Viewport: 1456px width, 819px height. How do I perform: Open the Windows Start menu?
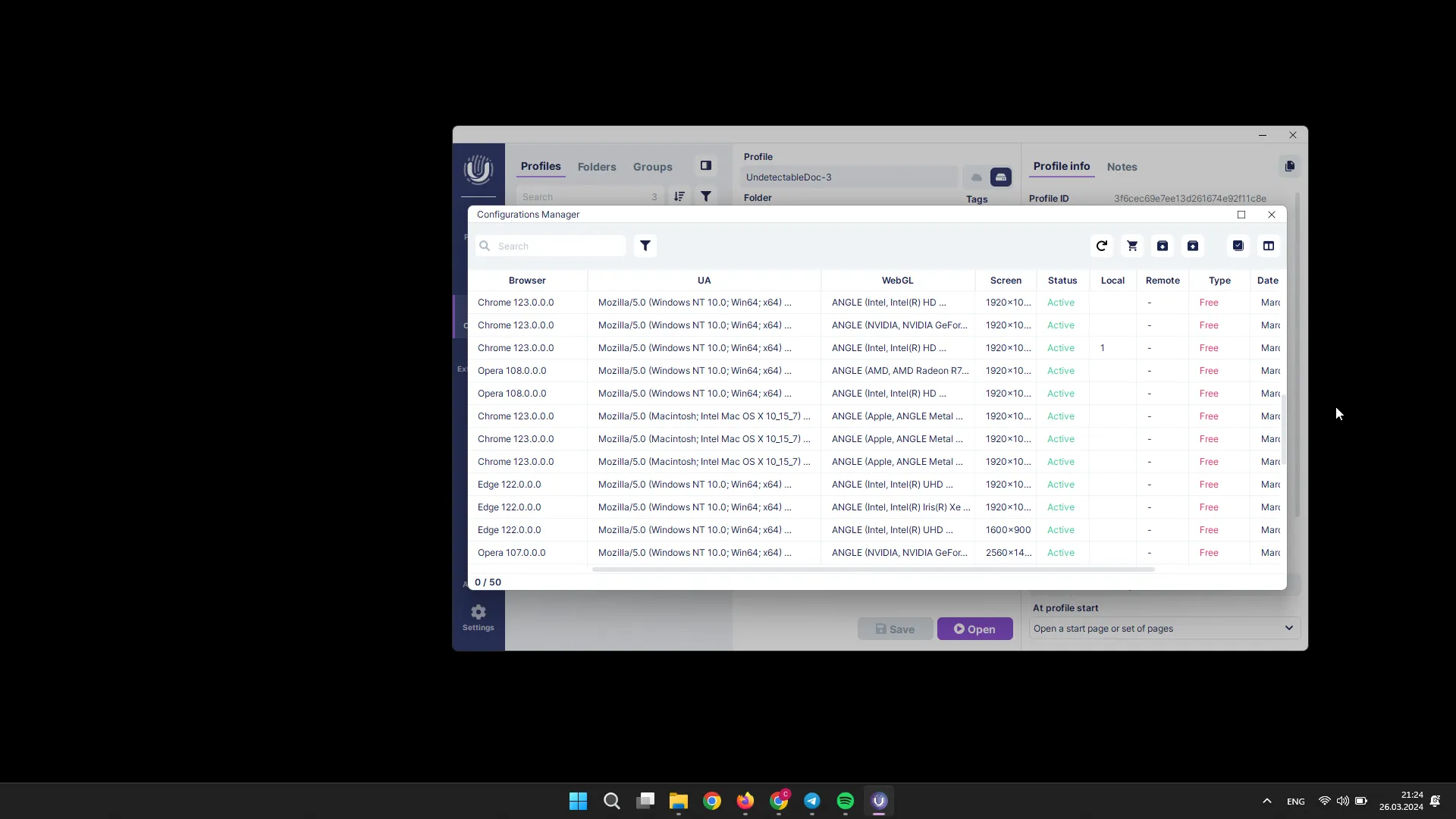click(578, 801)
